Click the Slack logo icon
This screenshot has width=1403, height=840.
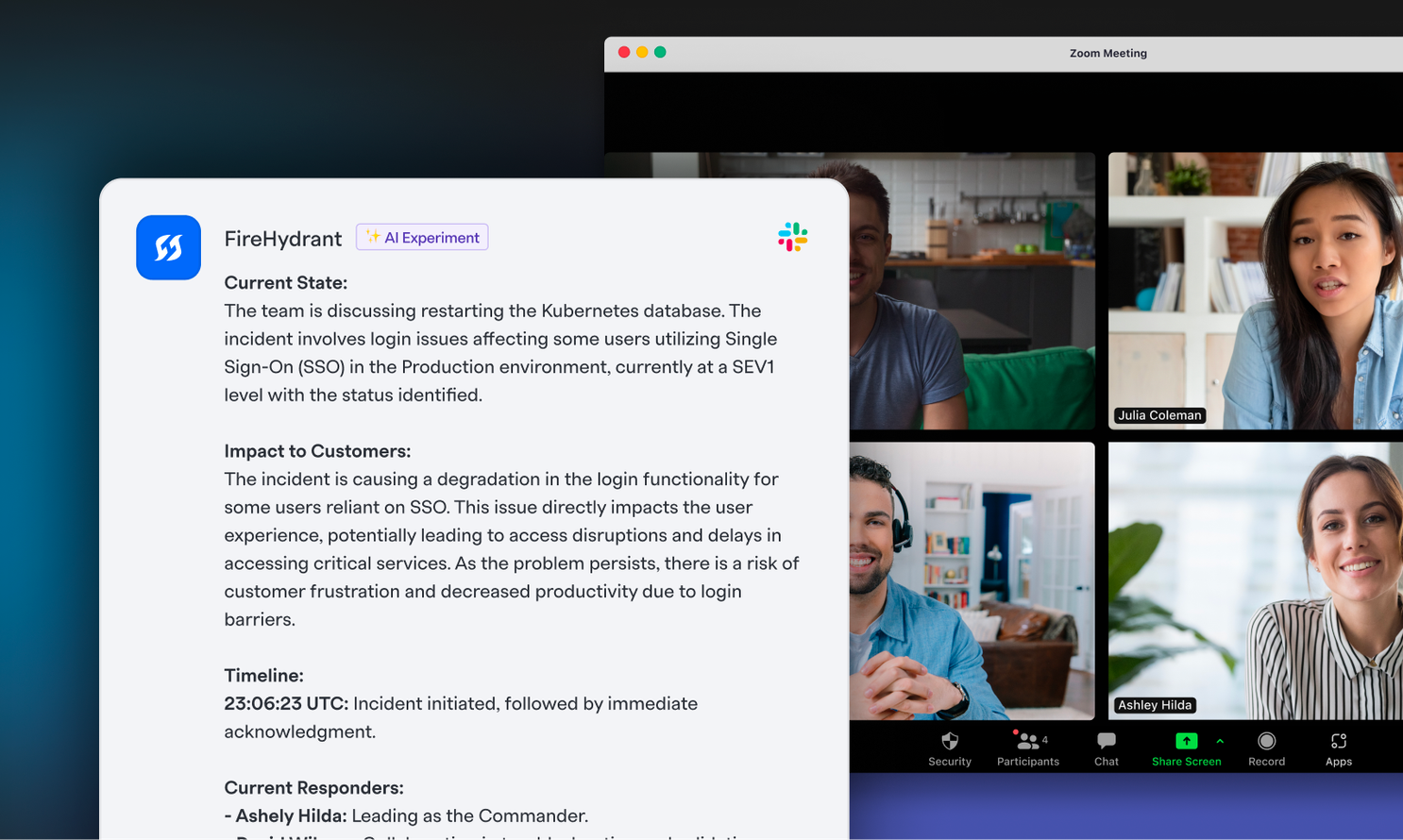pos(793,237)
